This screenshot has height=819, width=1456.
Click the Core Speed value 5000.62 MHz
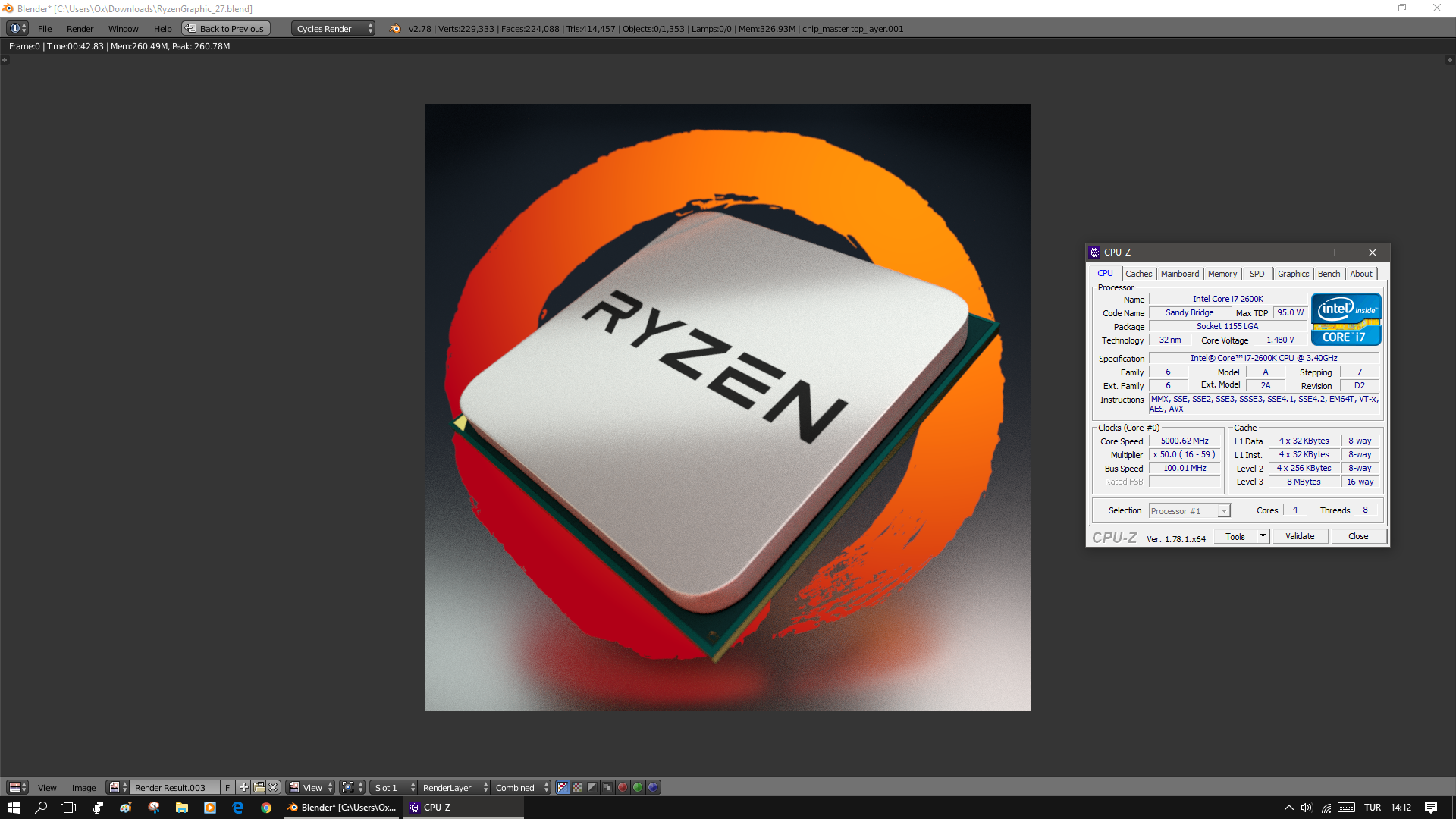click(1185, 441)
